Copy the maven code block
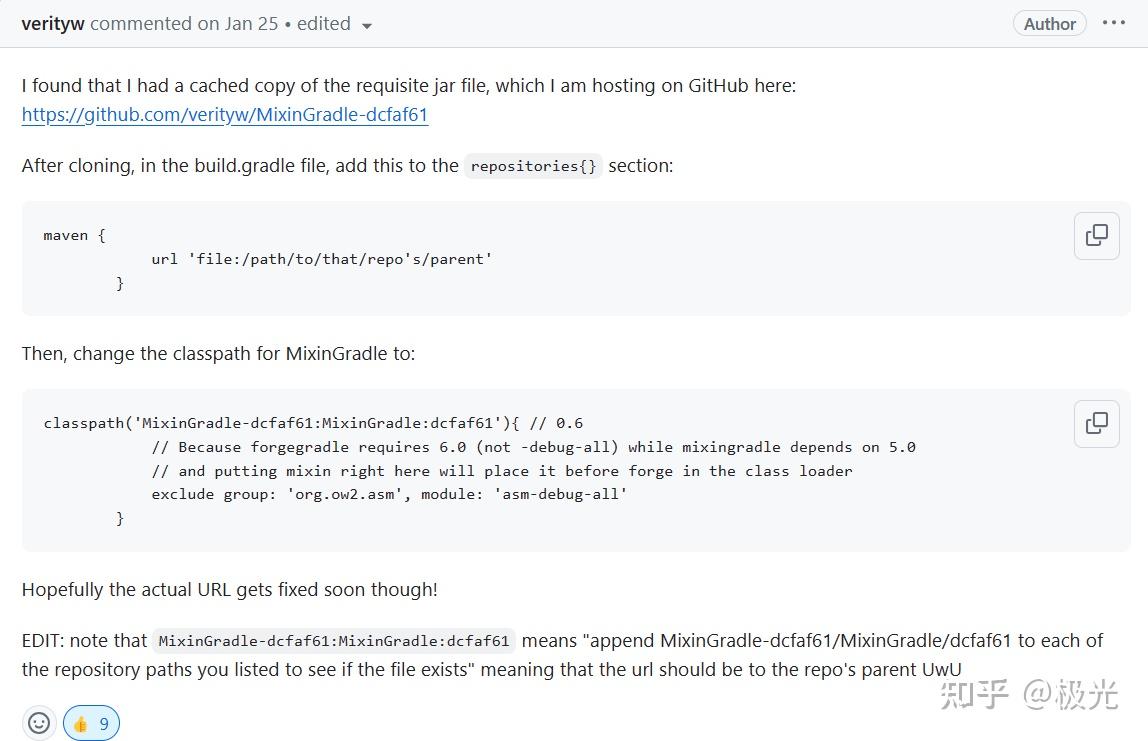This screenshot has width=1148, height=741. pos(1096,235)
